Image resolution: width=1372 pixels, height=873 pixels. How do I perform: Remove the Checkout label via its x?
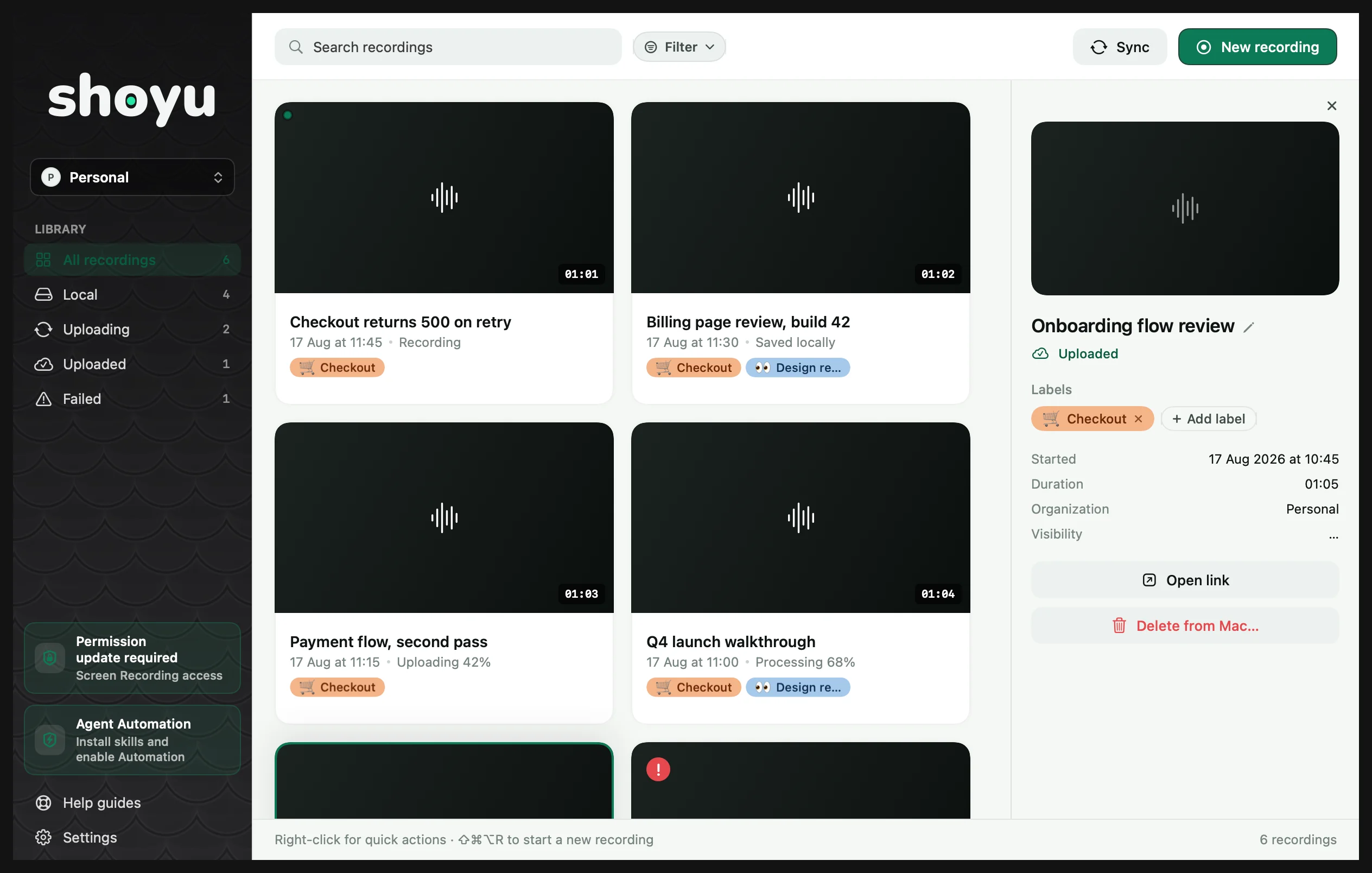1139,419
